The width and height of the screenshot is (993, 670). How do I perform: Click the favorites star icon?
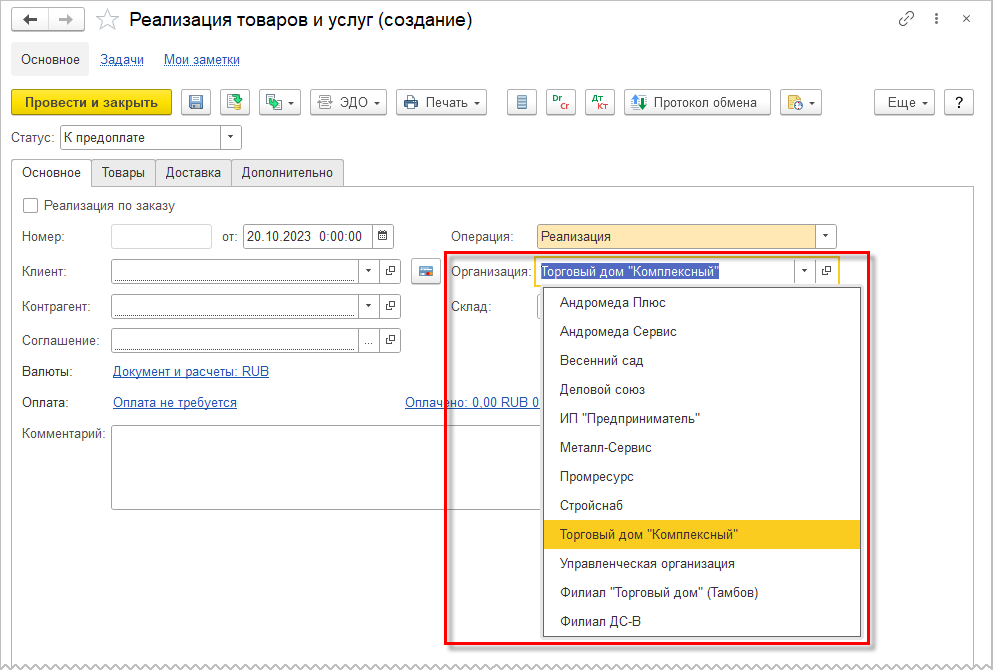[x=109, y=20]
